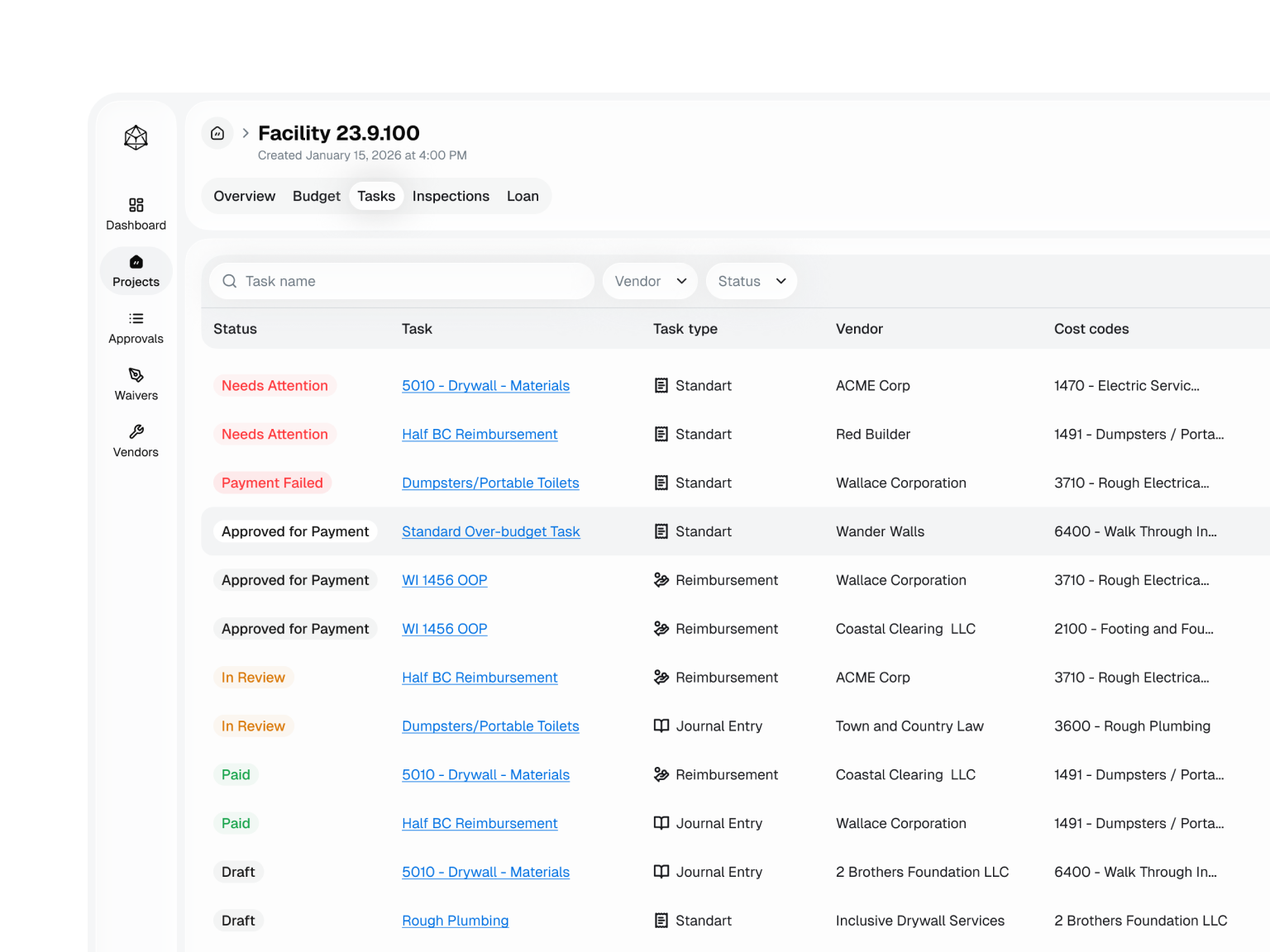Viewport: 1270px width, 952px height.
Task: Open WI 1456 OOP for Wallace Corporation
Action: (x=444, y=580)
